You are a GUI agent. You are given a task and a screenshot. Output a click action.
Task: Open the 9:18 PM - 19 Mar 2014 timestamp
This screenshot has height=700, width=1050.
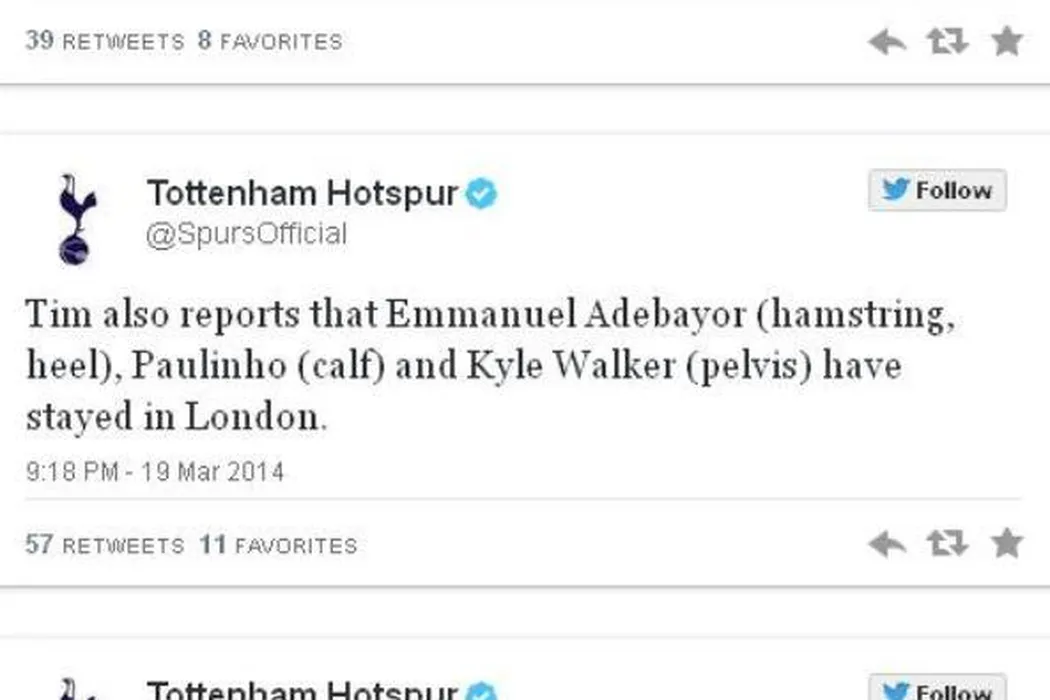155,472
